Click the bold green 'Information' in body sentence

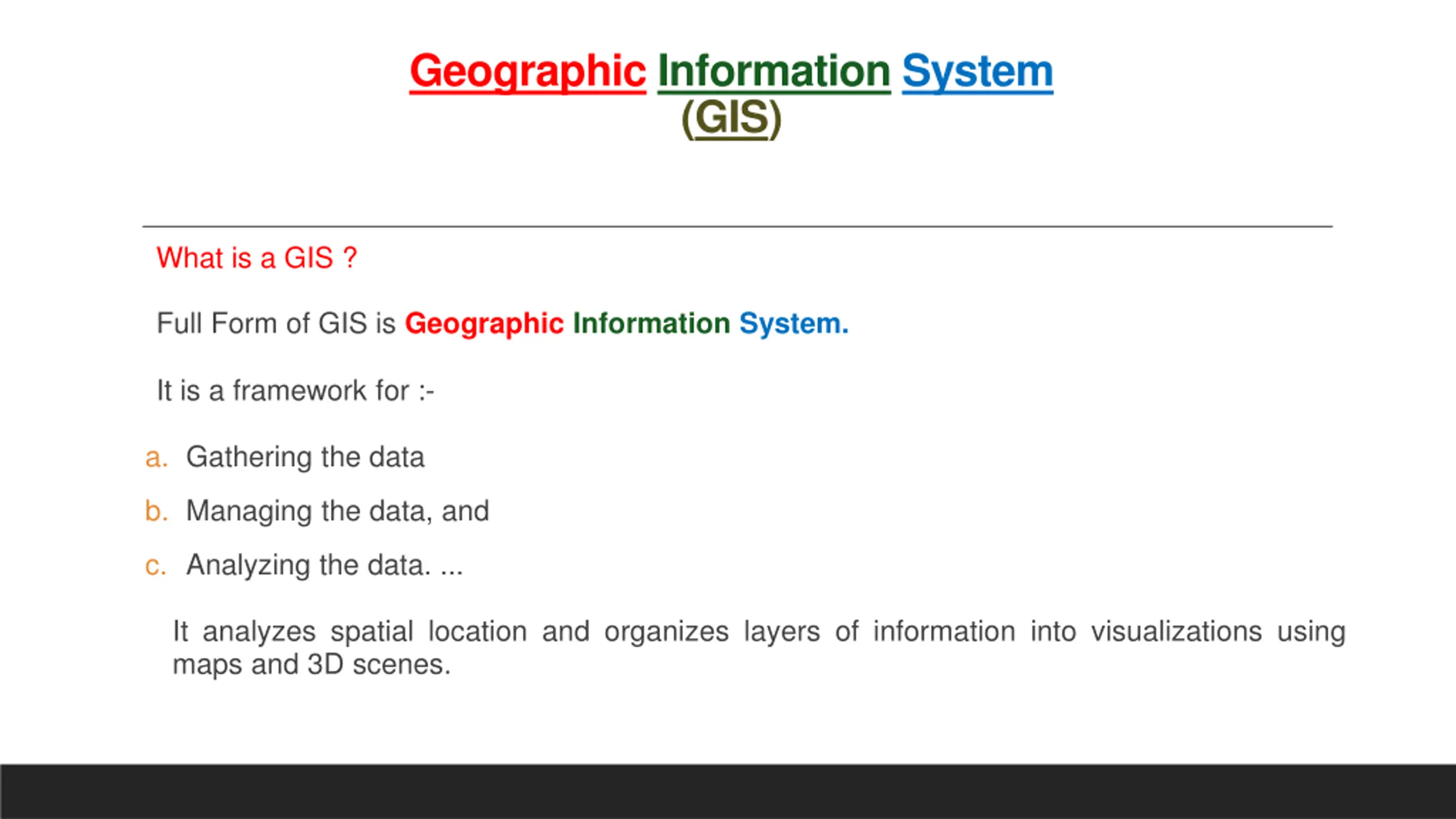coord(652,323)
